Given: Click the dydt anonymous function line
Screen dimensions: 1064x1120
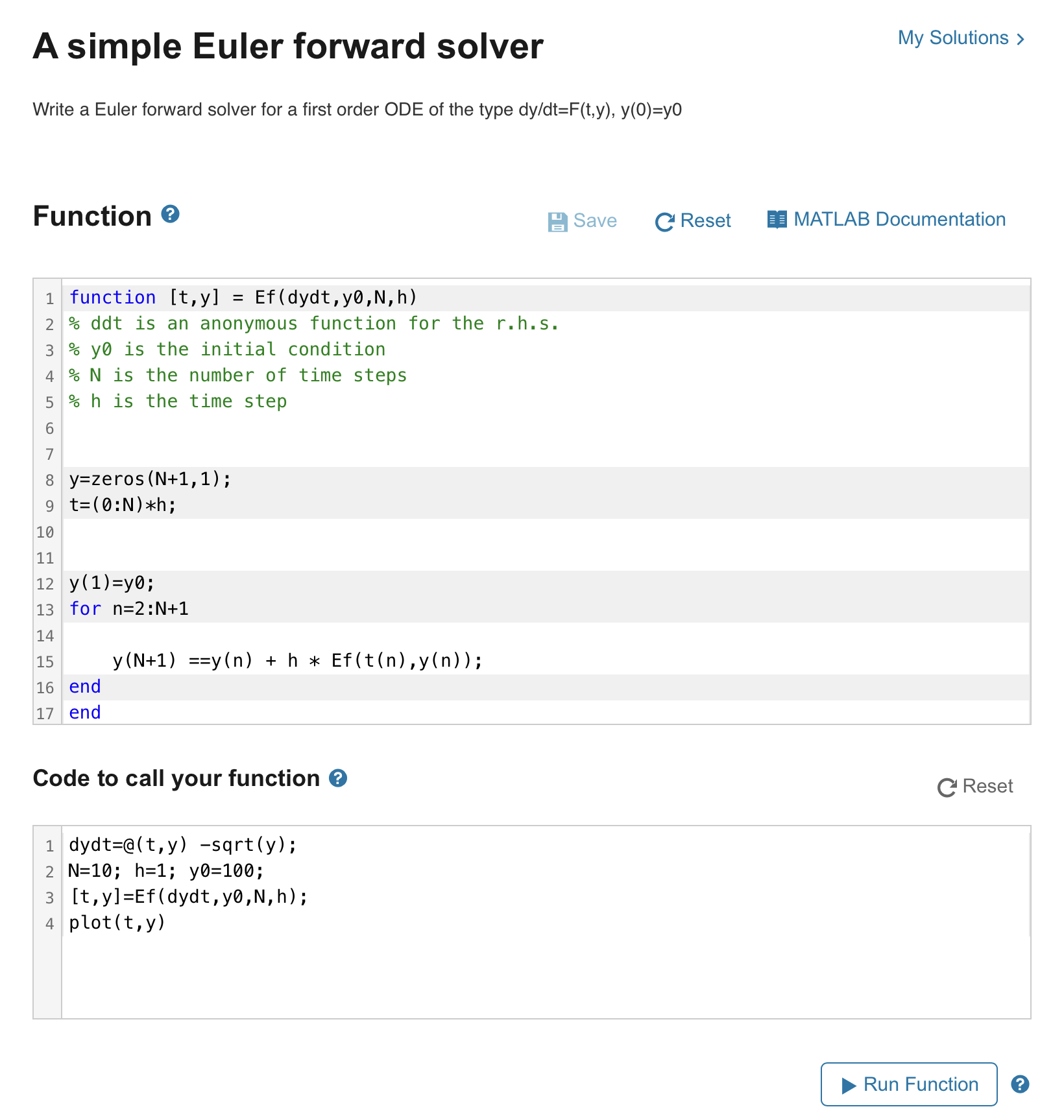Looking at the screenshot, I should point(182,844).
